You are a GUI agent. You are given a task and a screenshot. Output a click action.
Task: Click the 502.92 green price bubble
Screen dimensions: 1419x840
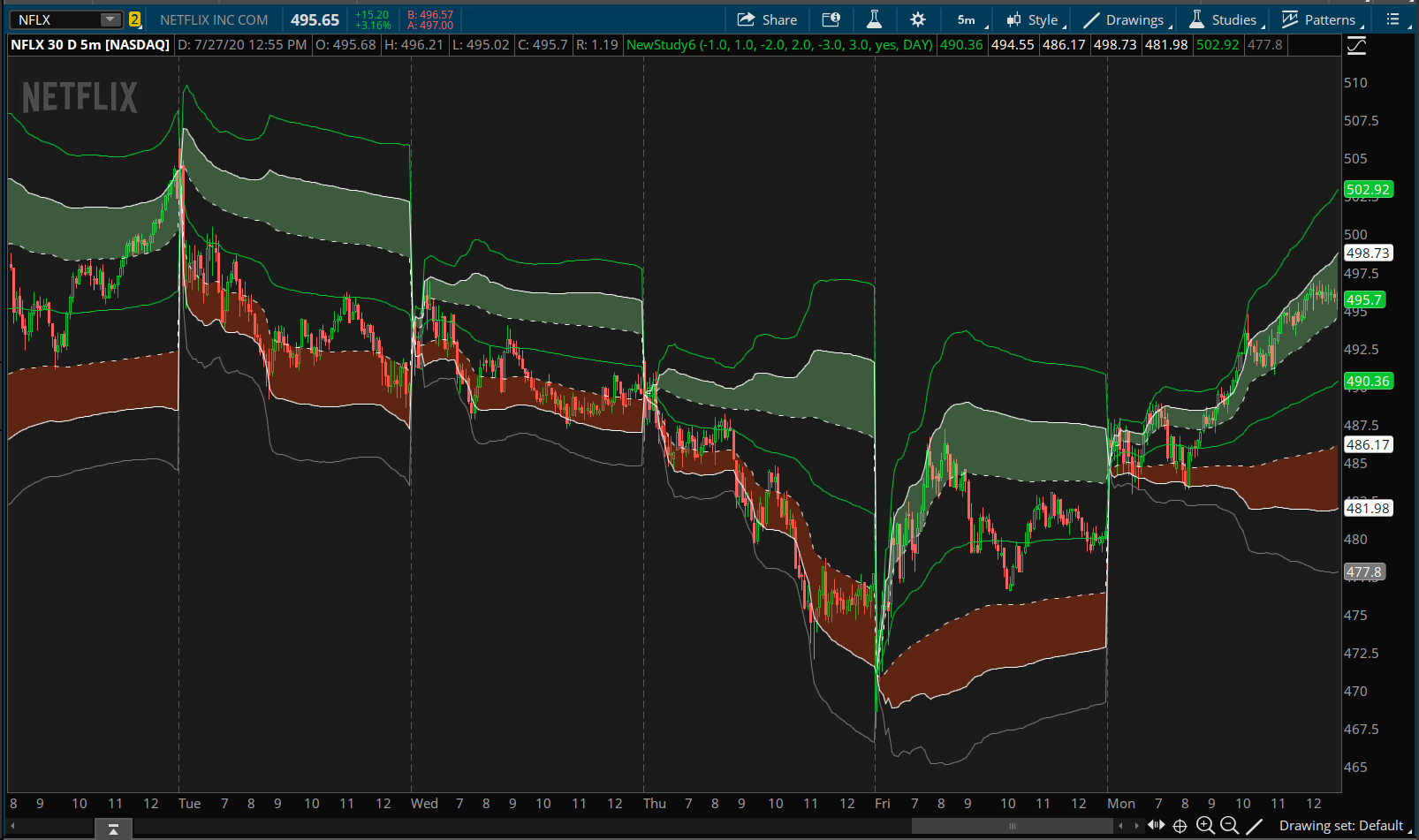(1368, 189)
